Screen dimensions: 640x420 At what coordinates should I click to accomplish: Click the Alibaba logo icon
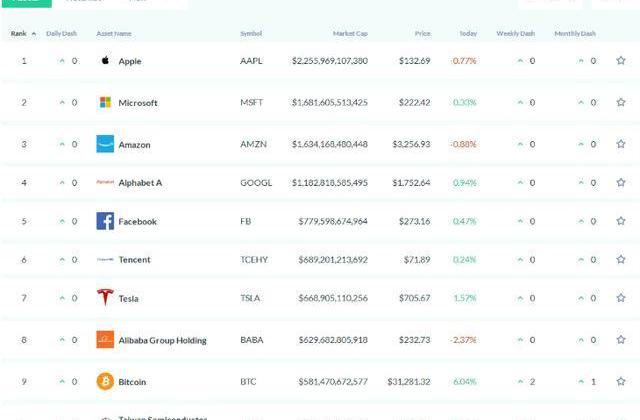coord(105,339)
